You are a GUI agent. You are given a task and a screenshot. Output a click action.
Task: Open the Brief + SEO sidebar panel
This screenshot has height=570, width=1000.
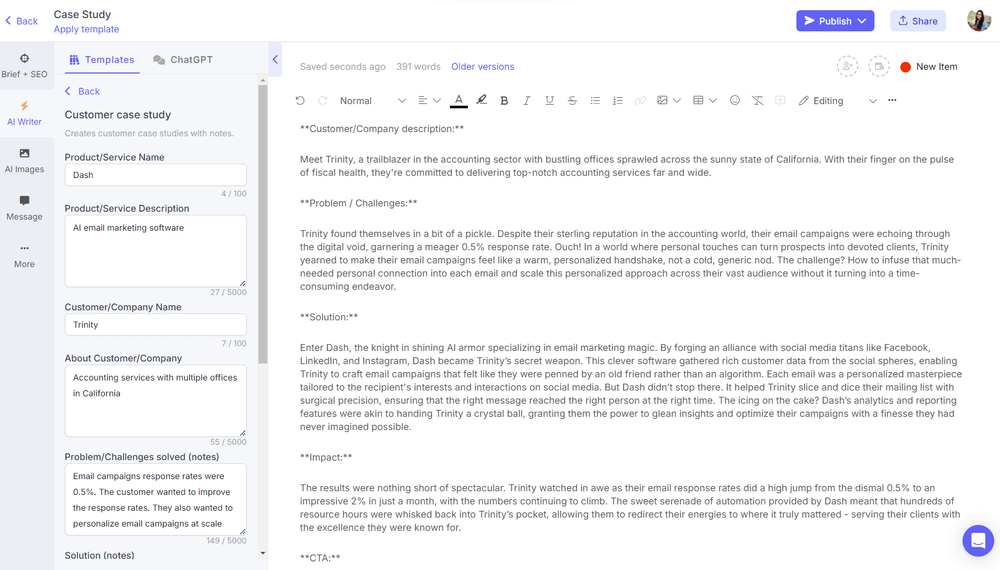pyautogui.click(x=24, y=66)
